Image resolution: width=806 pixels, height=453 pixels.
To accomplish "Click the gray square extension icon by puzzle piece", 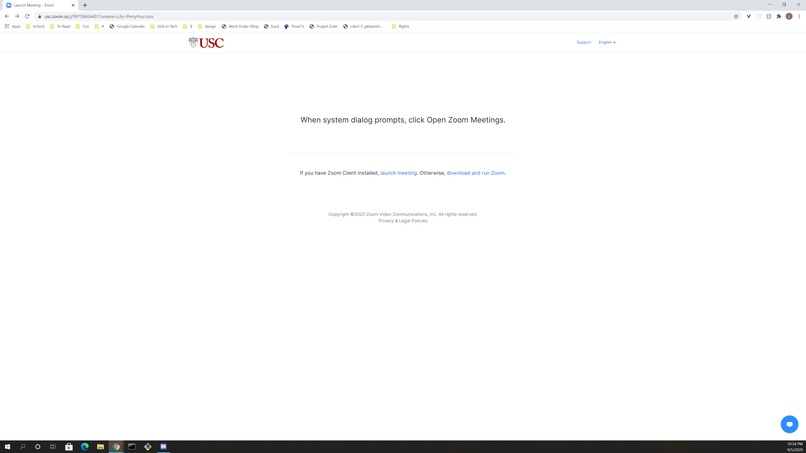I will click(768, 16).
